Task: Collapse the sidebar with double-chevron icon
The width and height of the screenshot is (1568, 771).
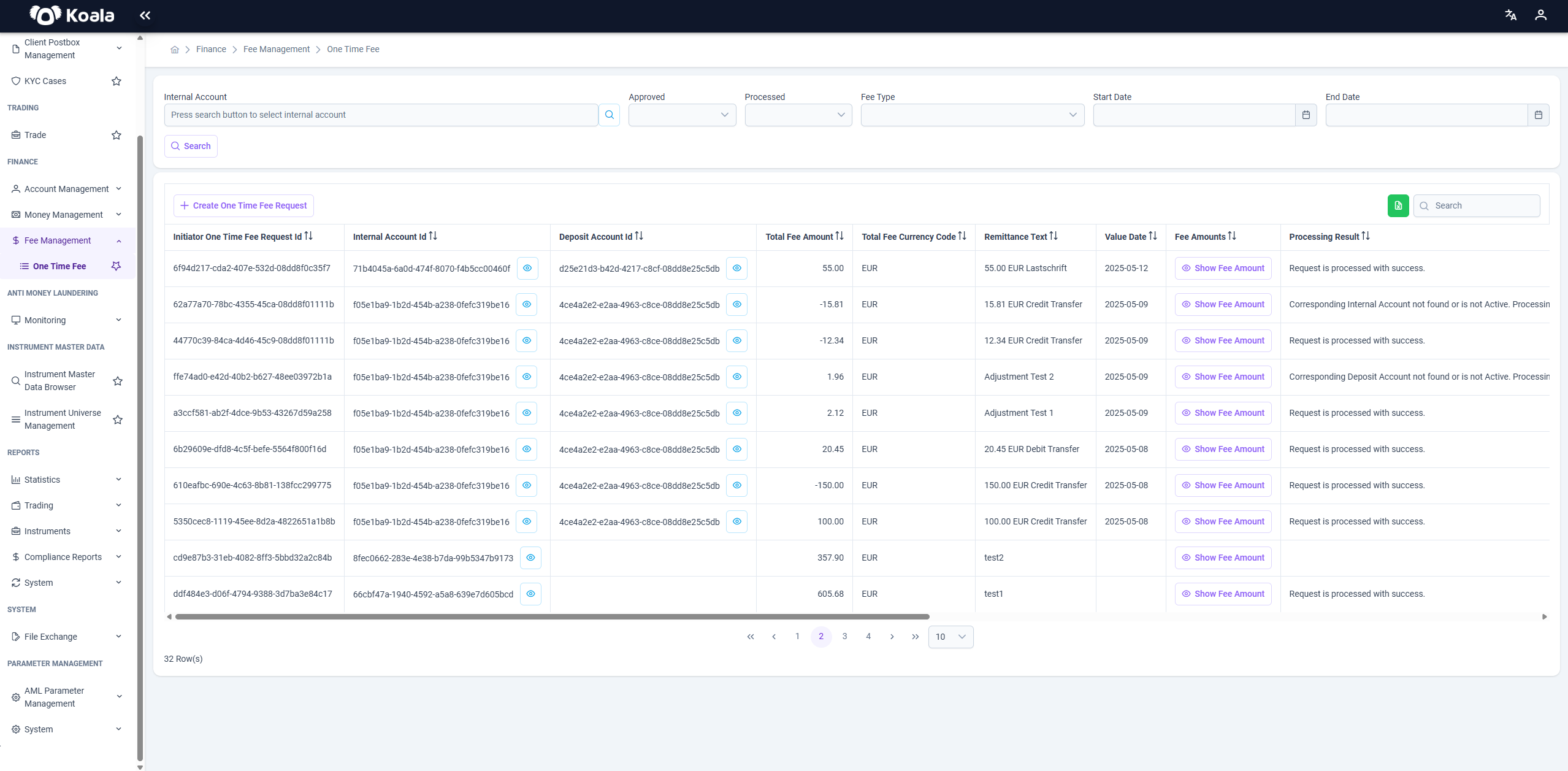Action: tap(145, 15)
